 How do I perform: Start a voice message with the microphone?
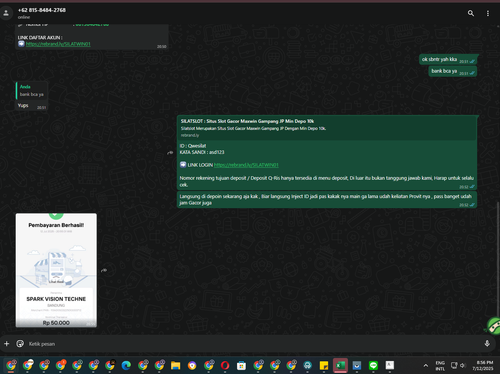(x=487, y=344)
